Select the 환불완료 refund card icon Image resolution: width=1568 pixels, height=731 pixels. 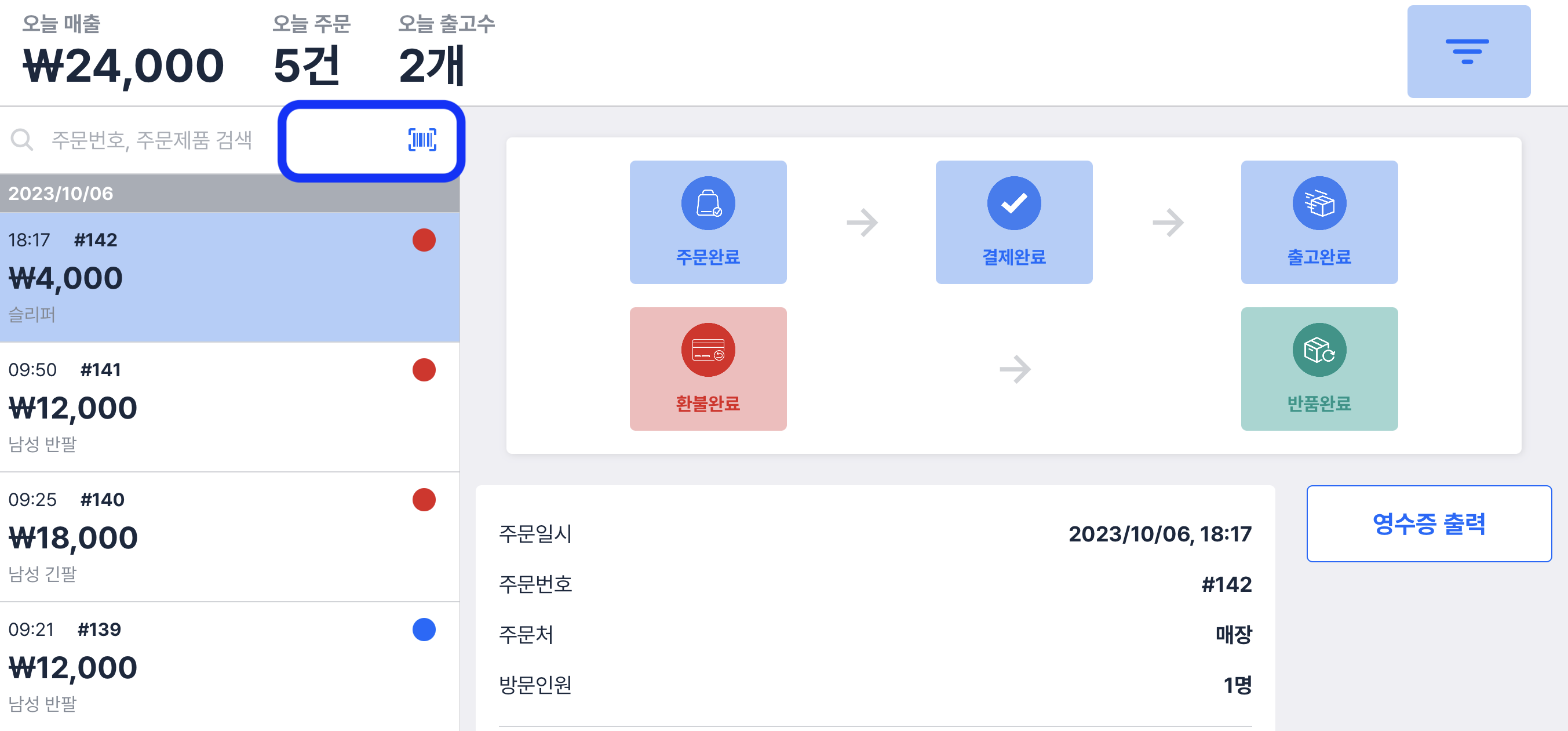point(708,350)
